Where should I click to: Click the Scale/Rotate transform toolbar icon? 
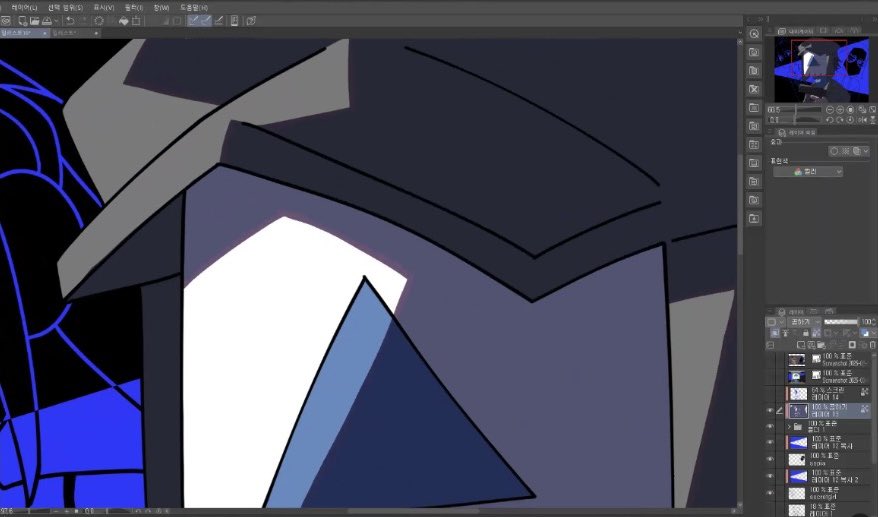[136, 21]
